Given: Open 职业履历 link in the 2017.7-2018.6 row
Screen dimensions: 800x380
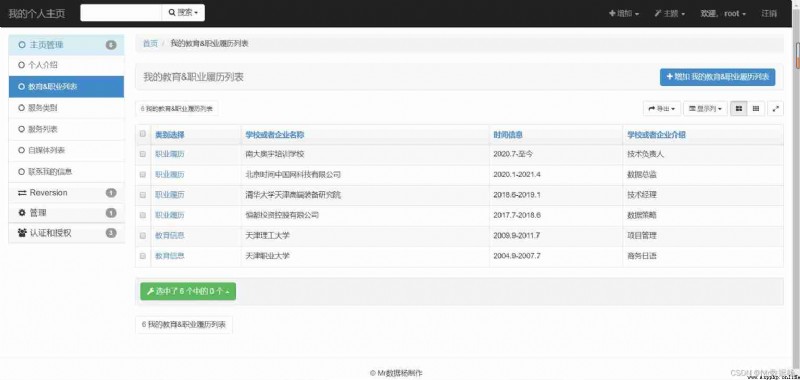Looking at the screenshot, I should 169,215.
